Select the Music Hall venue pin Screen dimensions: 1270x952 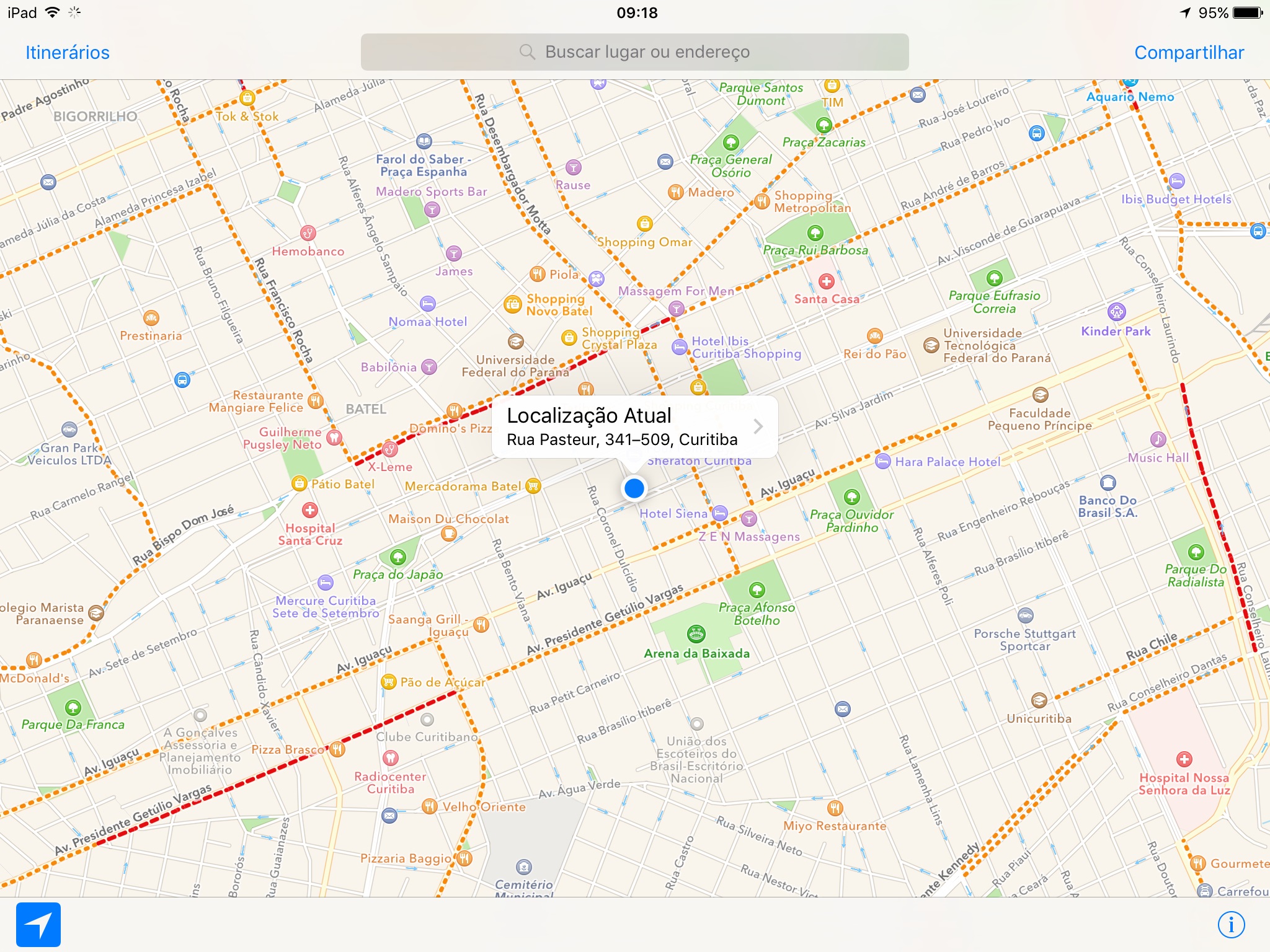click(x=1158, y=439)
